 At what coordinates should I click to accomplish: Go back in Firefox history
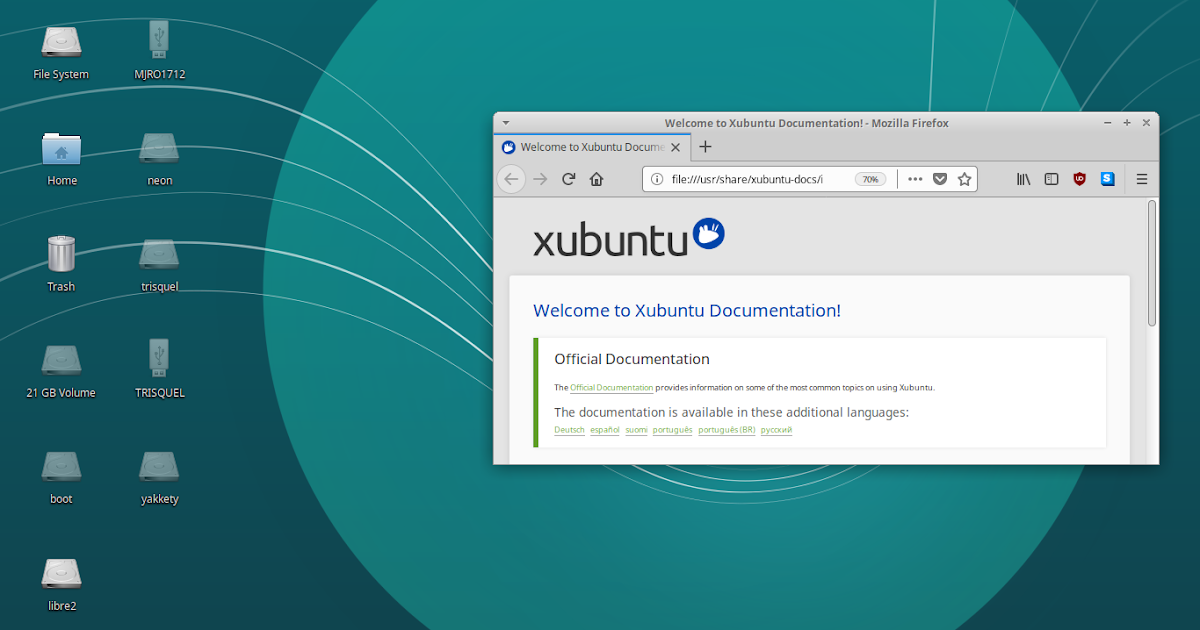(511, 179)
